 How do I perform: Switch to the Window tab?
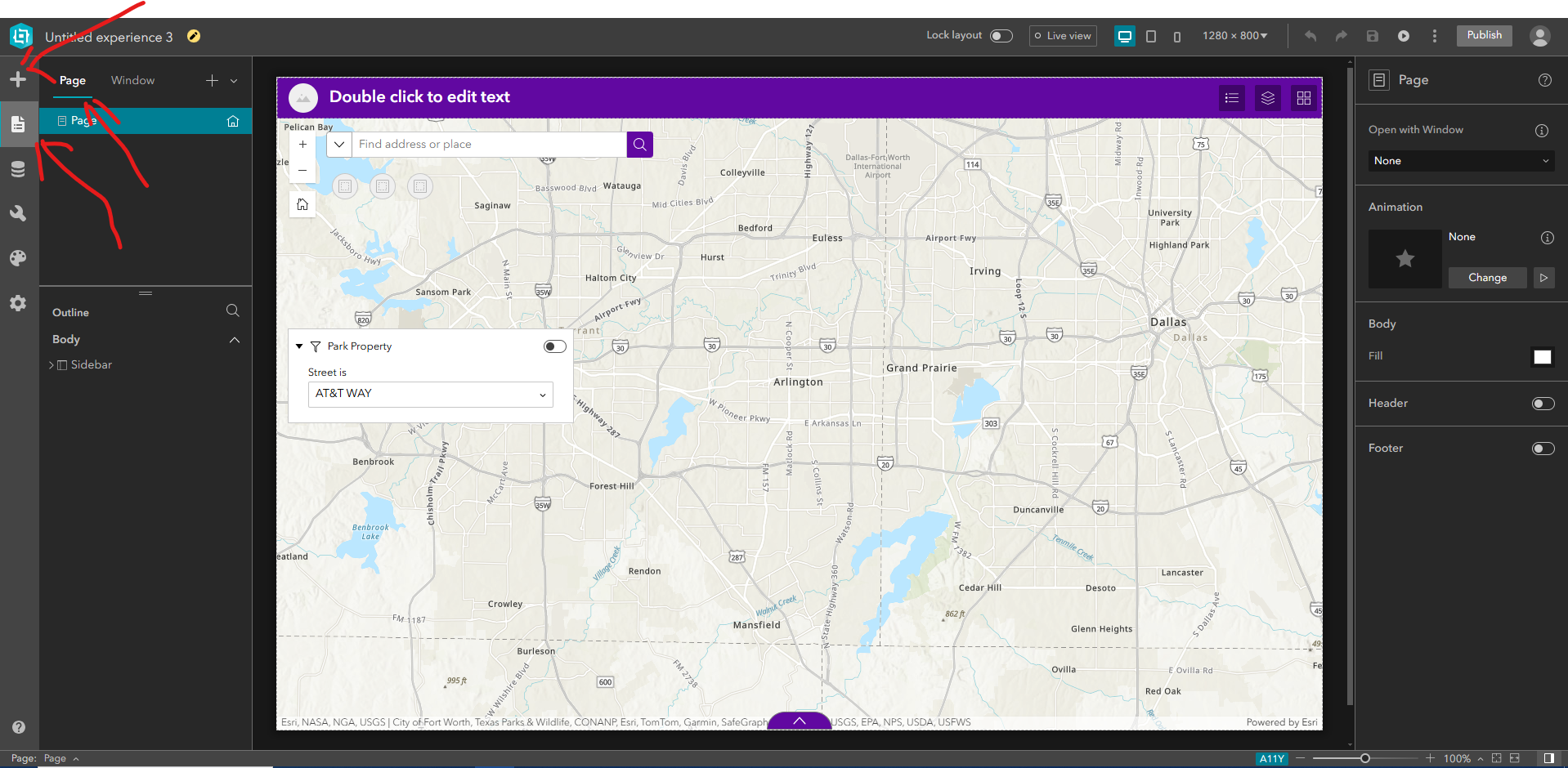(x=132, y=80)
